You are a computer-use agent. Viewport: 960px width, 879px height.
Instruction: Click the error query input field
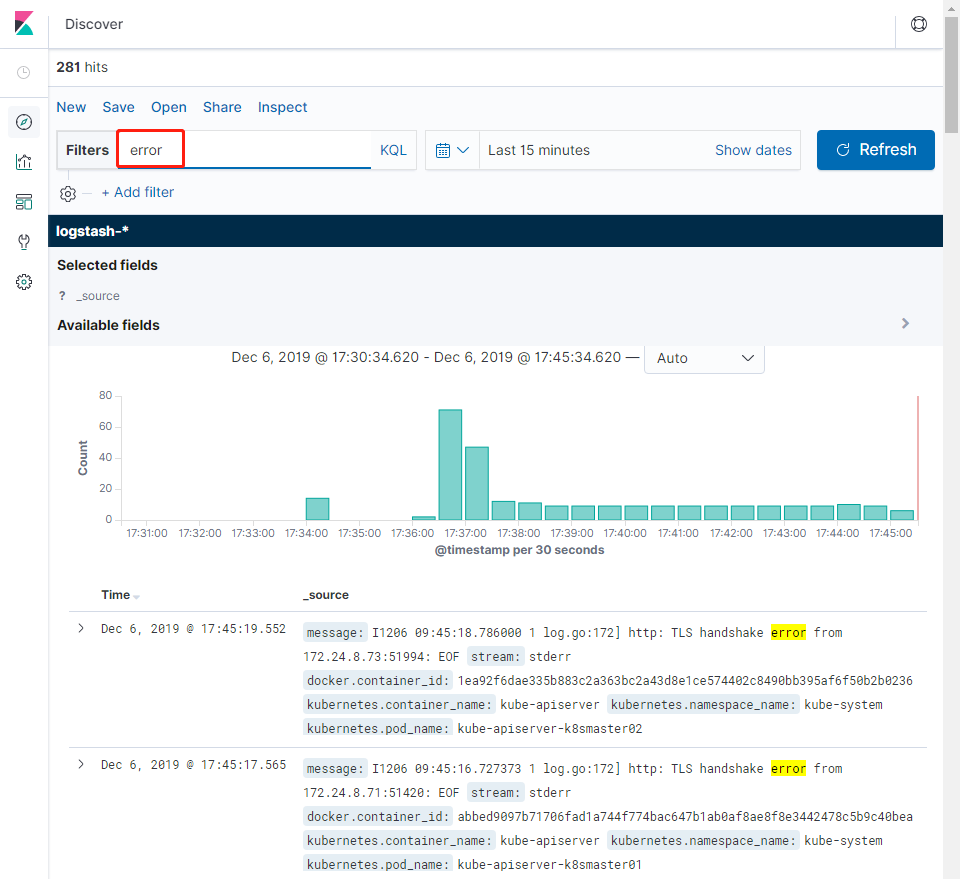point(244,150)
